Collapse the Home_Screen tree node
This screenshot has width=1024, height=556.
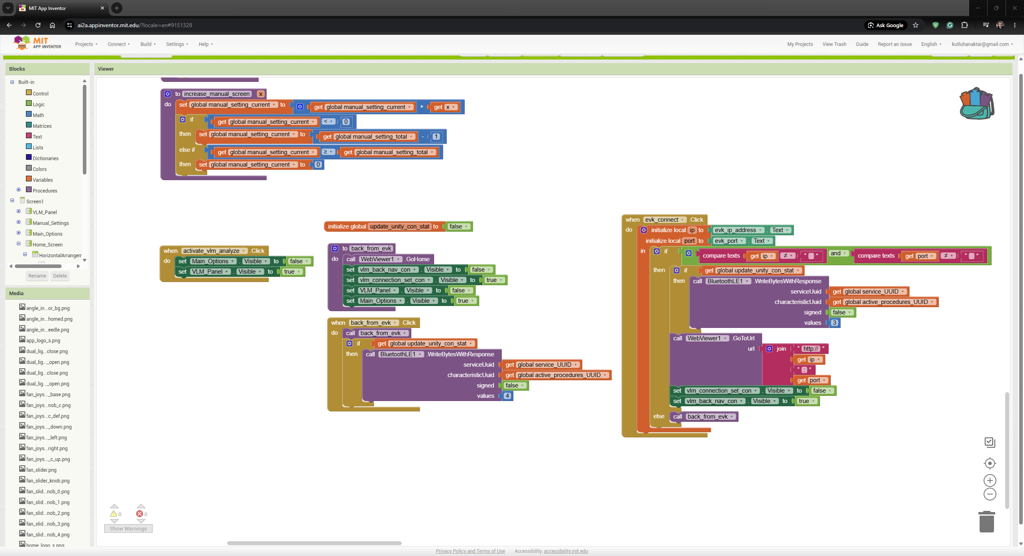(x=19, y=244)
